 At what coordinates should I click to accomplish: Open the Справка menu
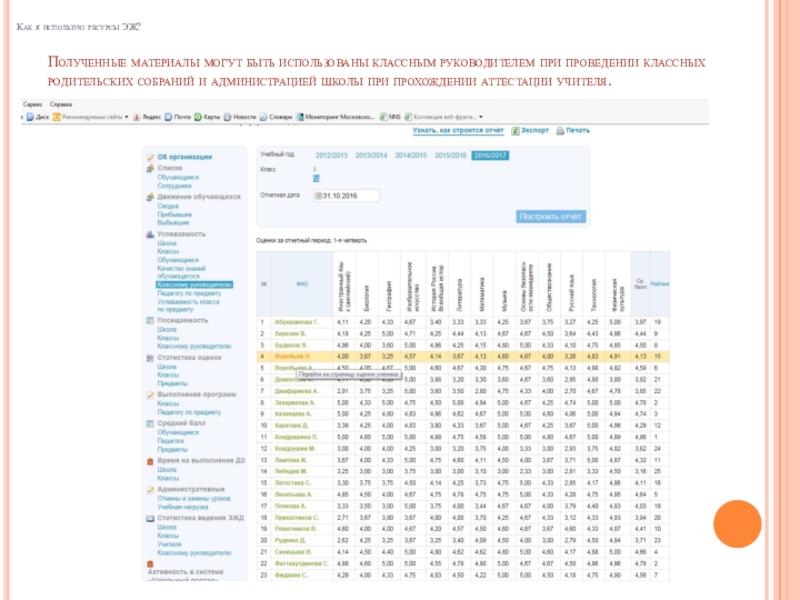point(60,104)
